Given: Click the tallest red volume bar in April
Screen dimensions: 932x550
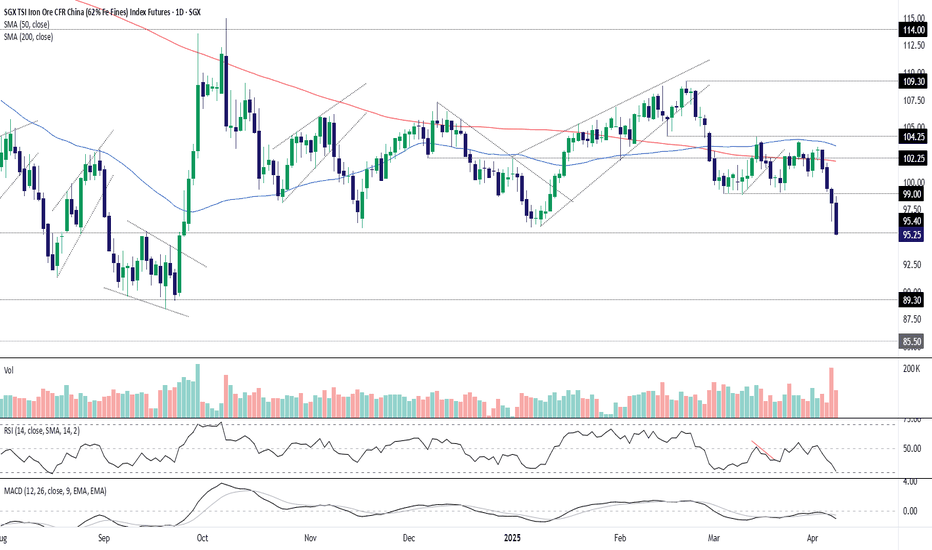Looking at the screenshot, I should tap(832, 392).
